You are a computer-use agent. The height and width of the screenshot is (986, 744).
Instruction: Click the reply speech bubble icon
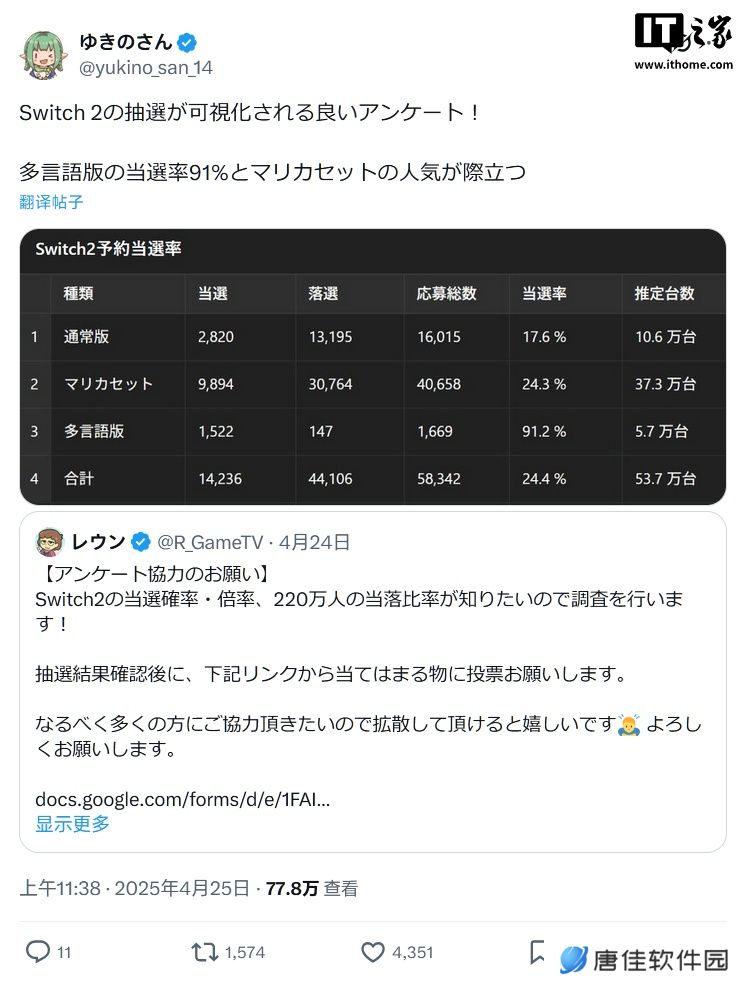[38, 951]
